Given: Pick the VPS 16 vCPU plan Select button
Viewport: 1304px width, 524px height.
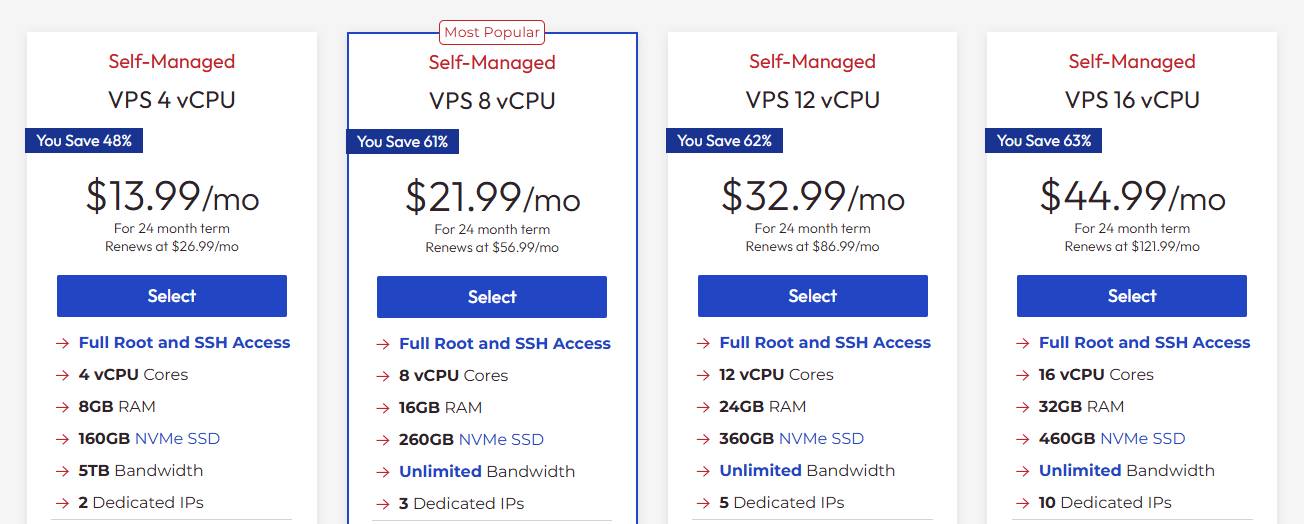Looking at the screenshot, I should point(1132,296).
